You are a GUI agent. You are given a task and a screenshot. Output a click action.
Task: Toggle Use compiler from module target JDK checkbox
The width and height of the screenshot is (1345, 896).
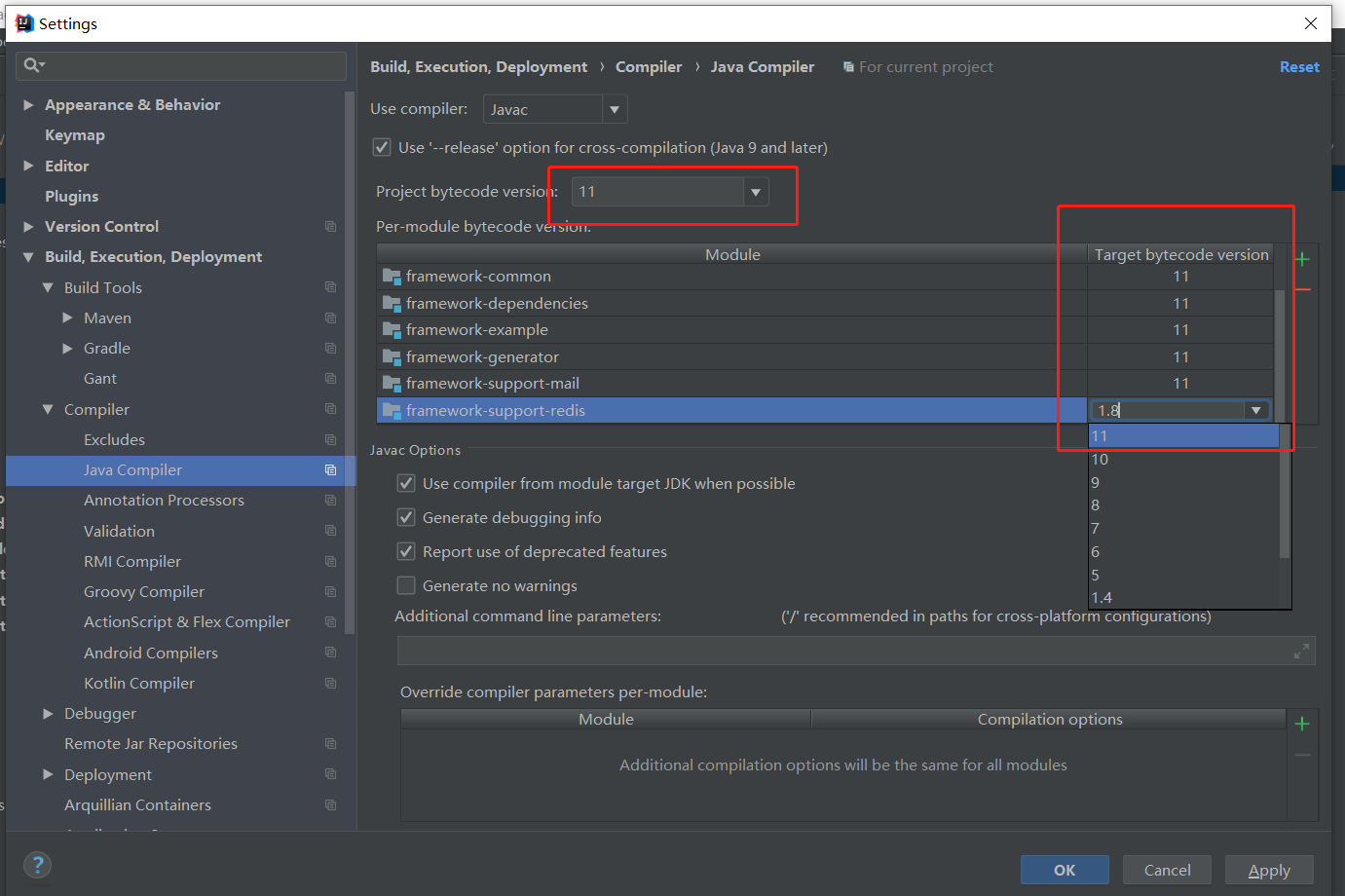coord(406,483)
